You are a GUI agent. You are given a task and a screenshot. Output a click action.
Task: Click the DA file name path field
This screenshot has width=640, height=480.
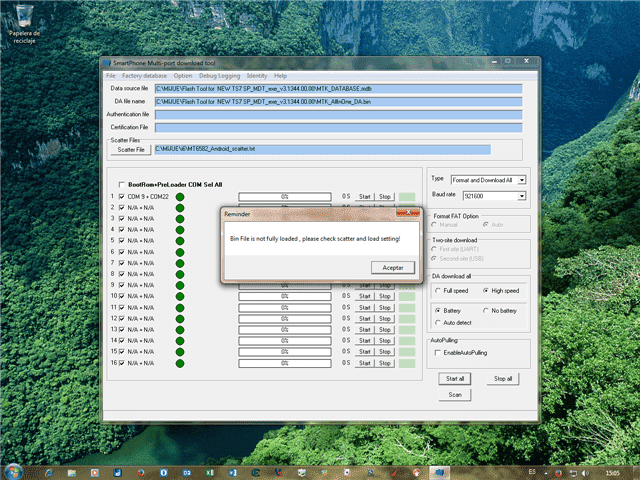[338, 102]
